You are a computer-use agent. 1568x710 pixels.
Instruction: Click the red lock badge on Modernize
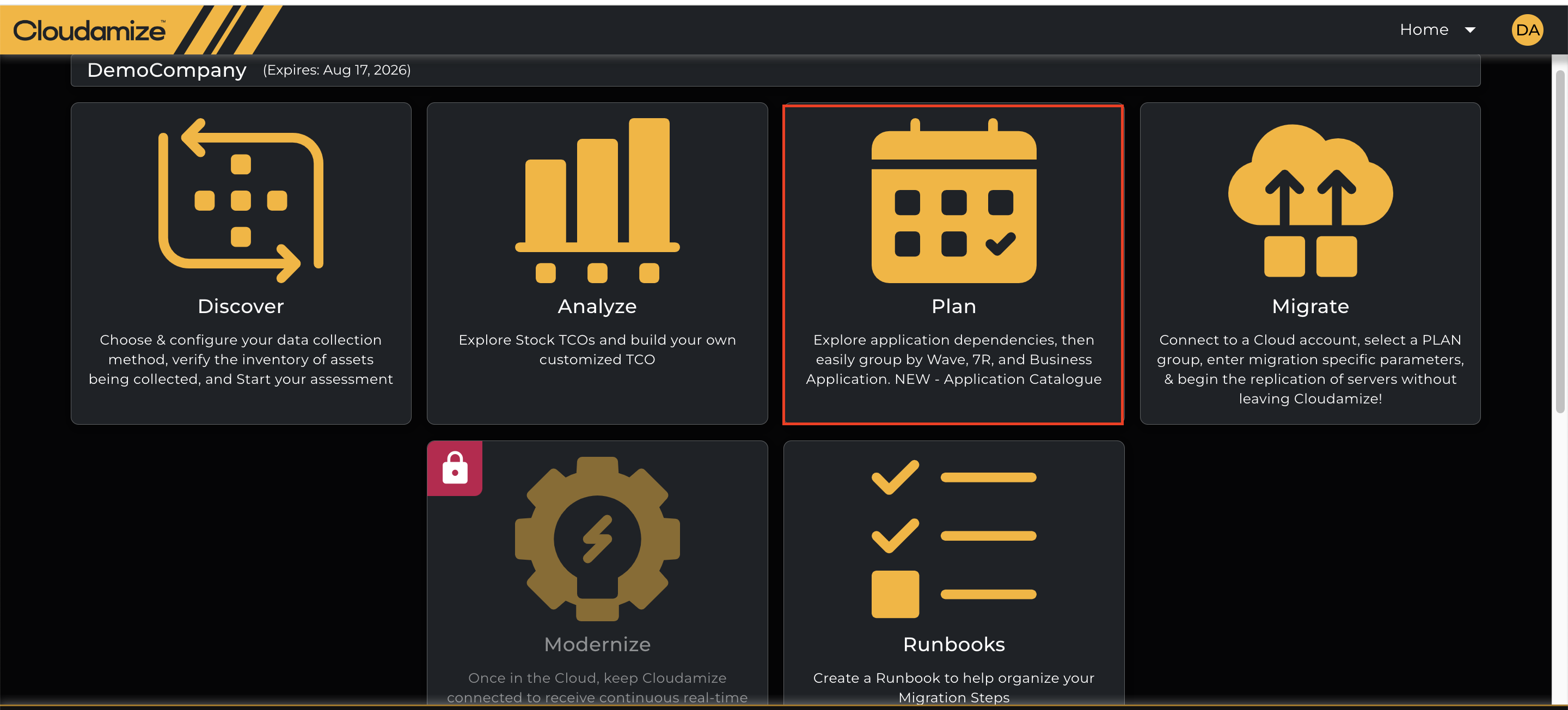(x=455, y=468)
